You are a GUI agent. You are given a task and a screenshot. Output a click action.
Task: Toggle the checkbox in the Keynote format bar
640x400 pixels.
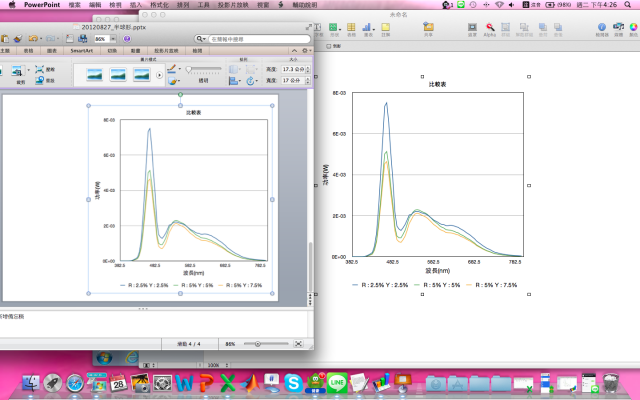point(329,46)
